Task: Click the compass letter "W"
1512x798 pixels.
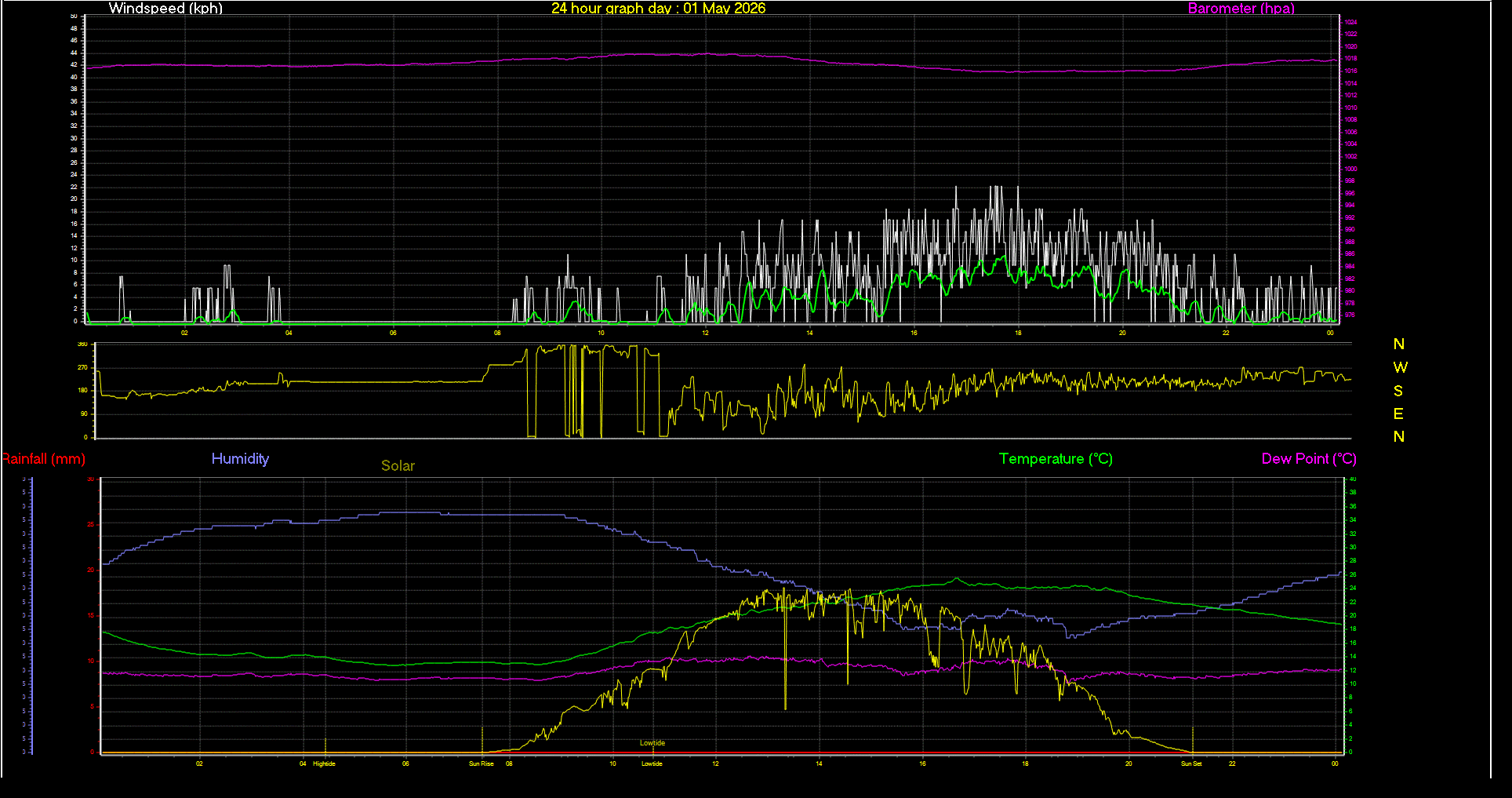Action: point(1400,367)
